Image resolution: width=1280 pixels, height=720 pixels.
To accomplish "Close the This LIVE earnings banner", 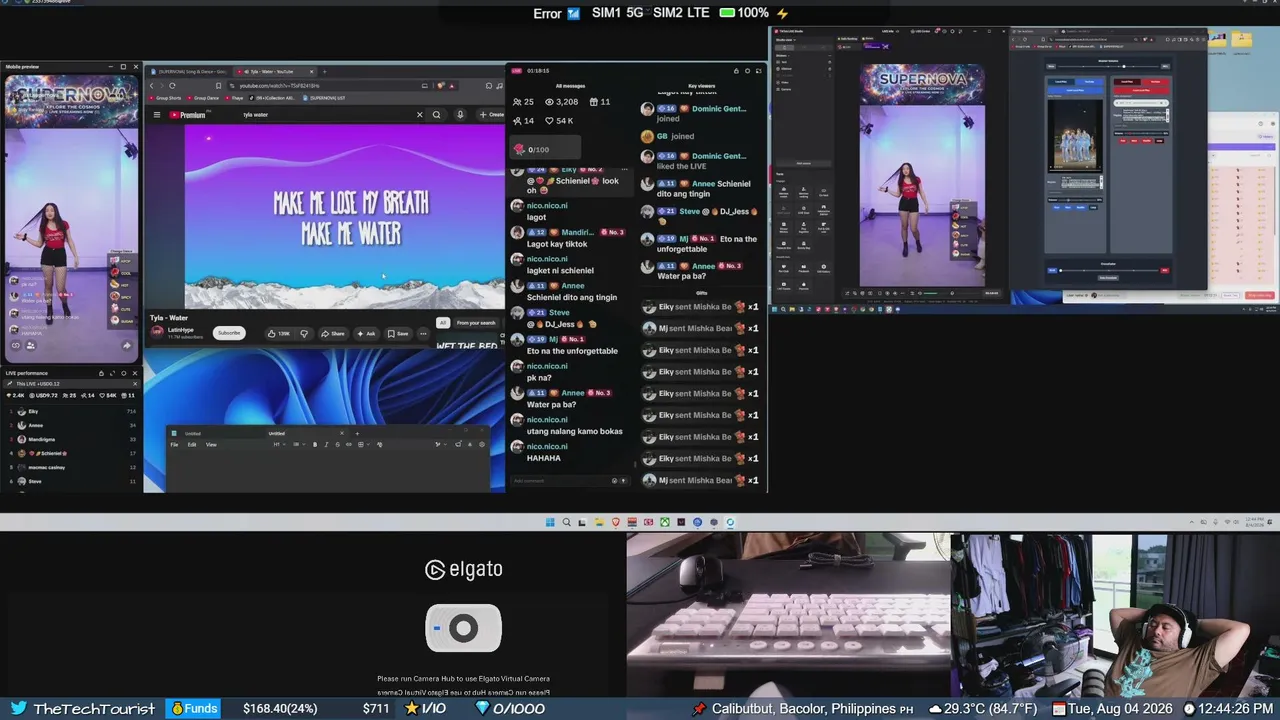I will tap(134, 384).
